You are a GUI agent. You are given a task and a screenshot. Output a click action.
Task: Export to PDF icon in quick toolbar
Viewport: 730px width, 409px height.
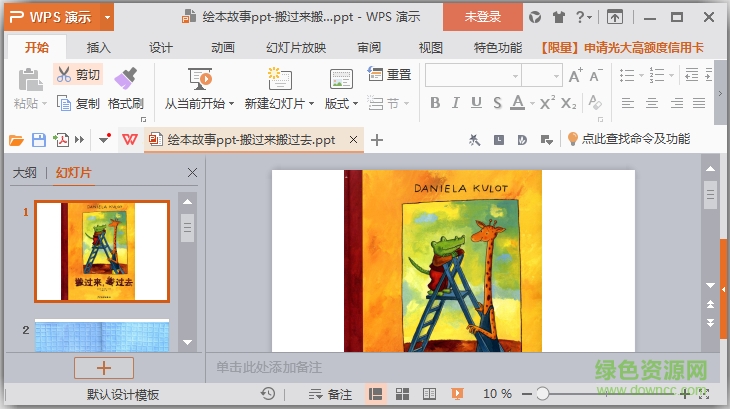pyautogui.click(x=61, y=140)
